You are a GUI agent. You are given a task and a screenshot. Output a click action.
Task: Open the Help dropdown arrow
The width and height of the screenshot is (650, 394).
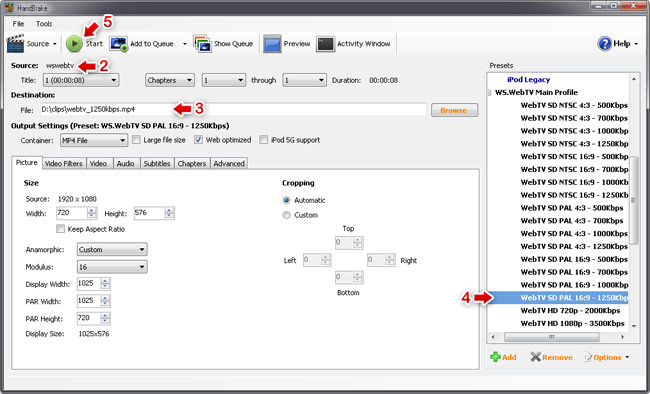point(636,44)
